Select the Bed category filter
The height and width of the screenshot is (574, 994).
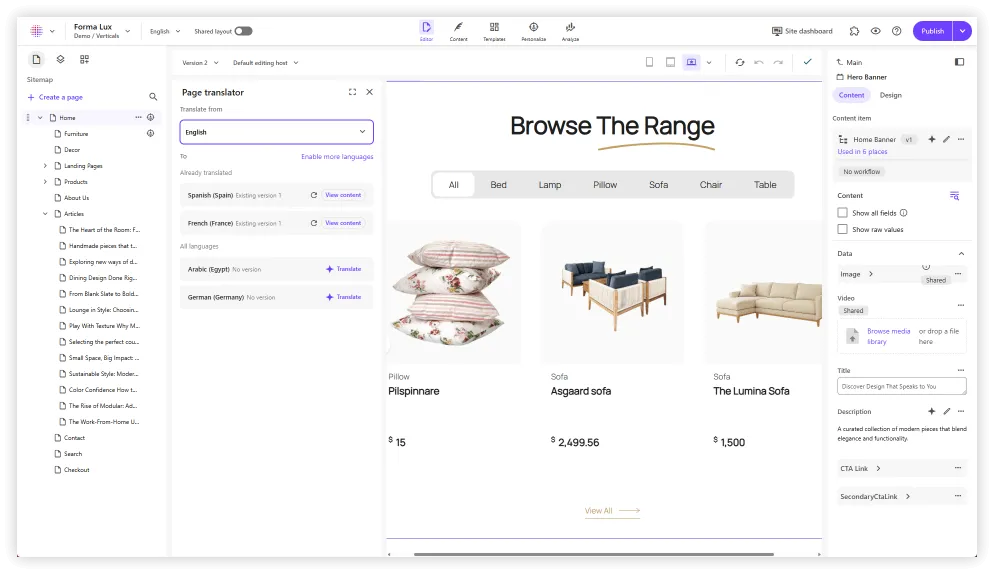pyautogui.click(x=498, y=185)
